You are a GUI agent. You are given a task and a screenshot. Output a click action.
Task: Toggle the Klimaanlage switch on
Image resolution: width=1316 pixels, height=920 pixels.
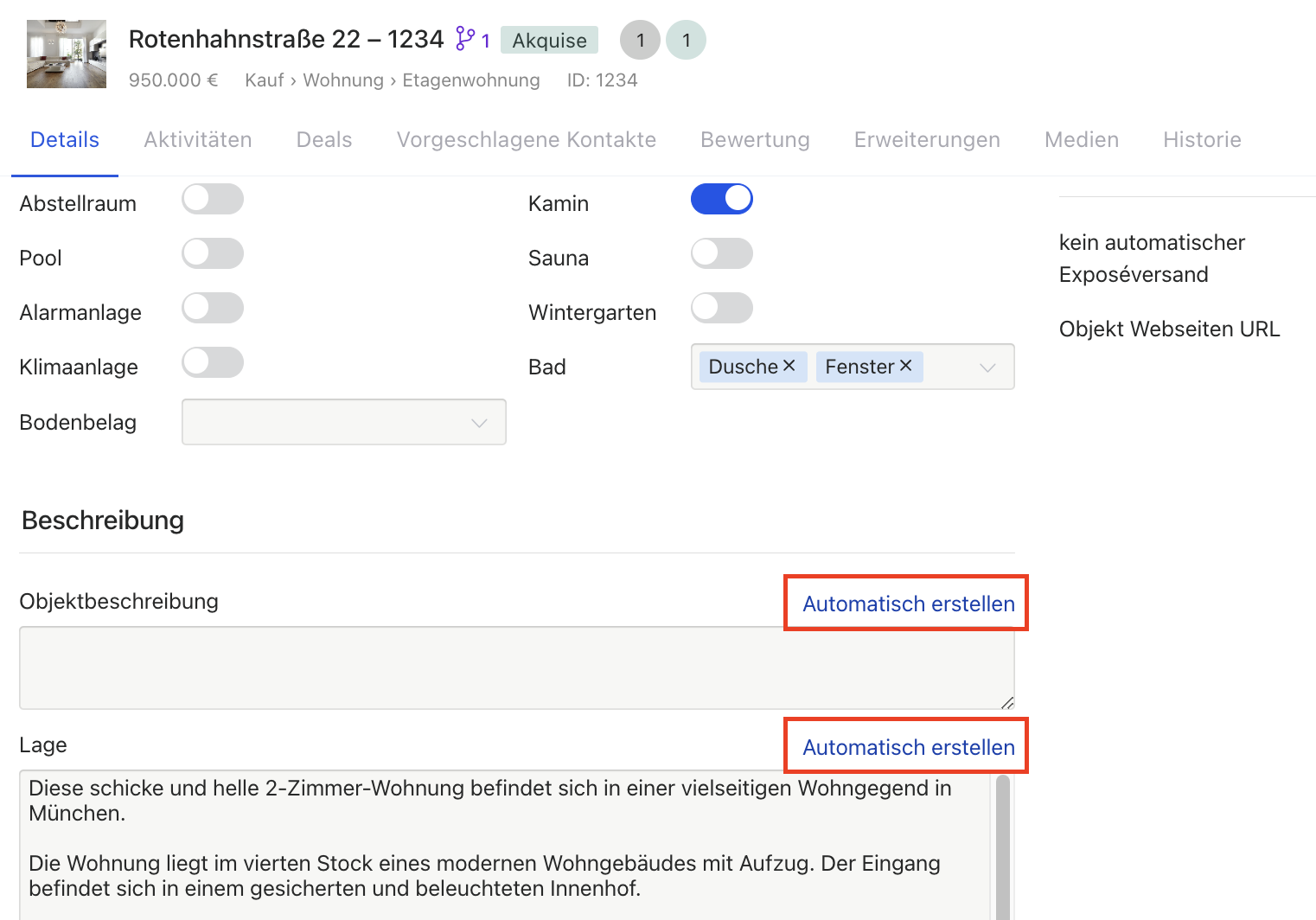pyautogui.click(x=213, y=362)
